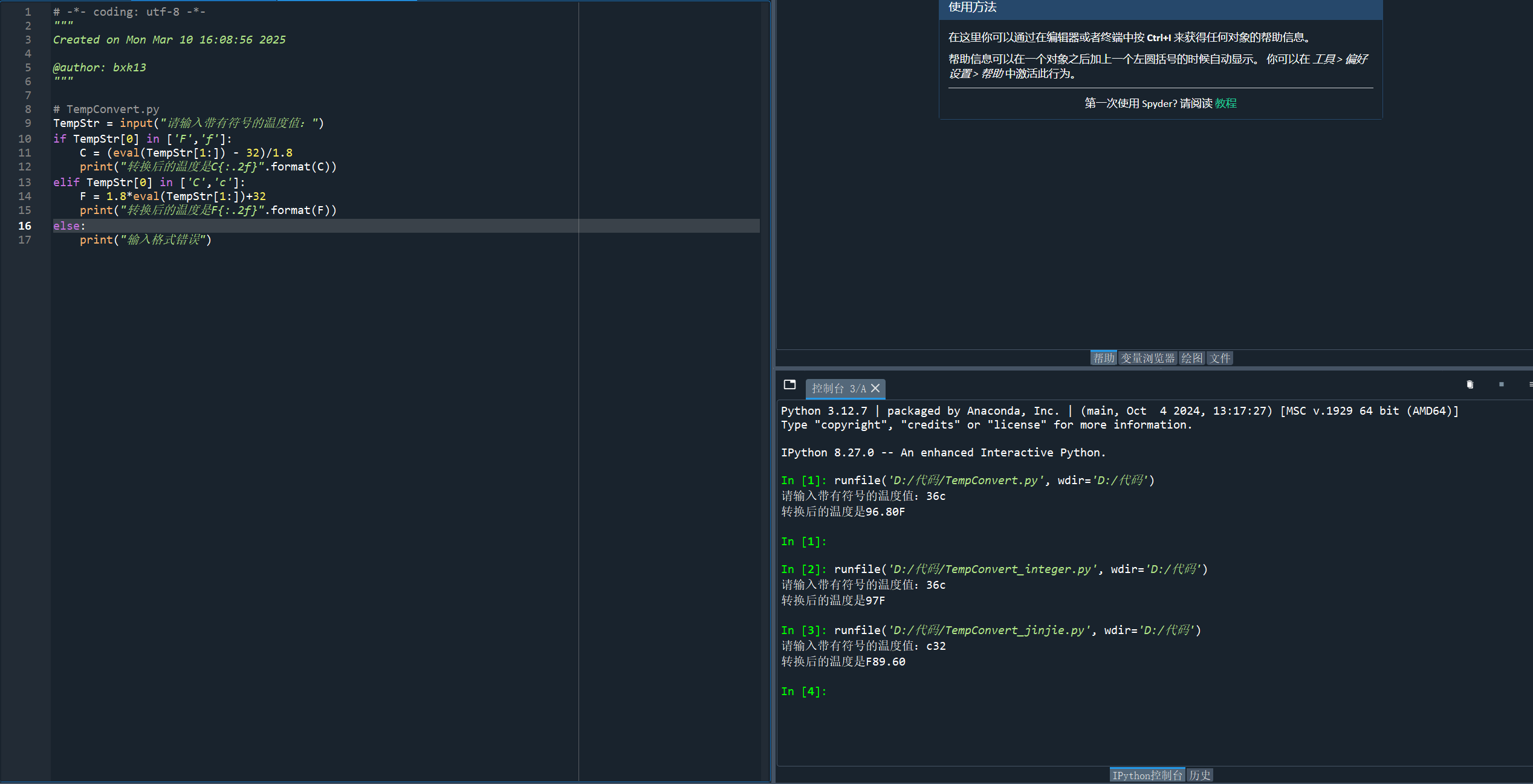Show the 历史 tab at bottom

(x=1199, y=775)
